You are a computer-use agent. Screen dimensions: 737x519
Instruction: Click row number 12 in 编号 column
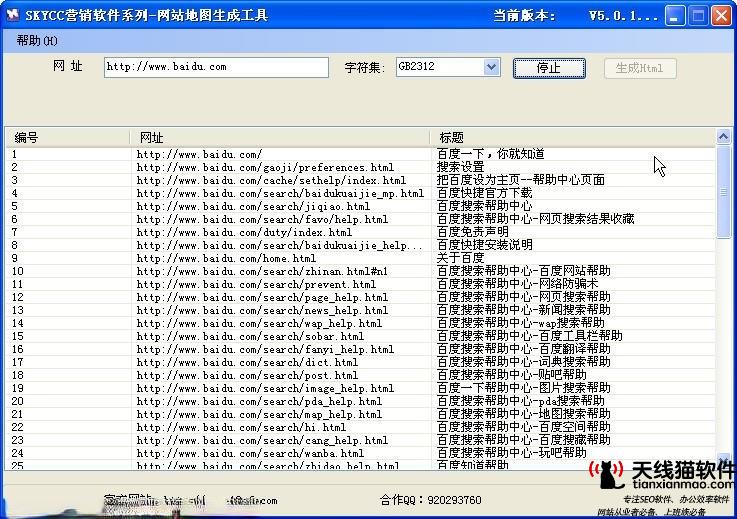click(17, 298)
